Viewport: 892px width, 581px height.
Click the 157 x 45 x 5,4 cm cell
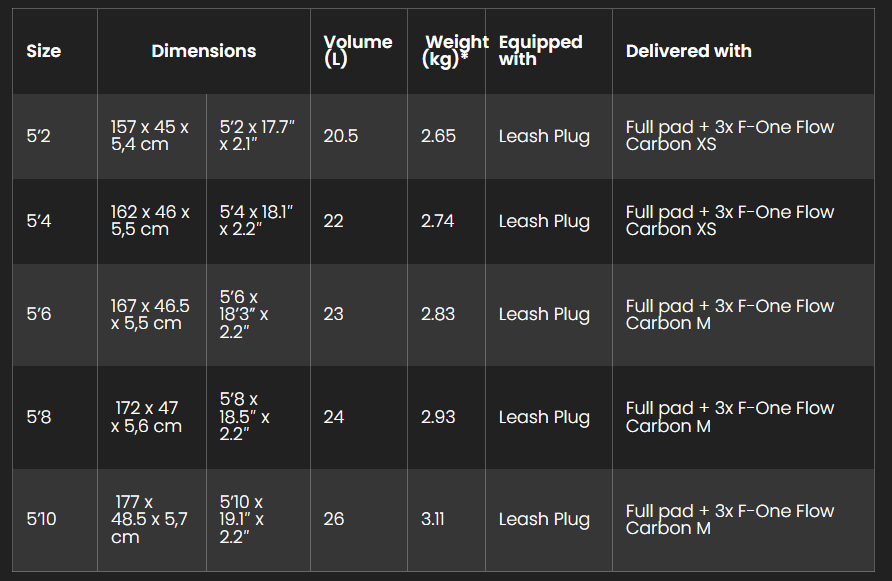click(150, 135)
